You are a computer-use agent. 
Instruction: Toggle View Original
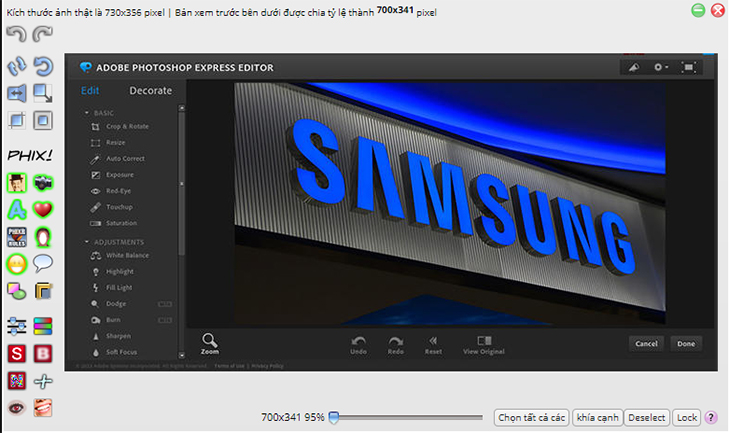click(484, 345)
